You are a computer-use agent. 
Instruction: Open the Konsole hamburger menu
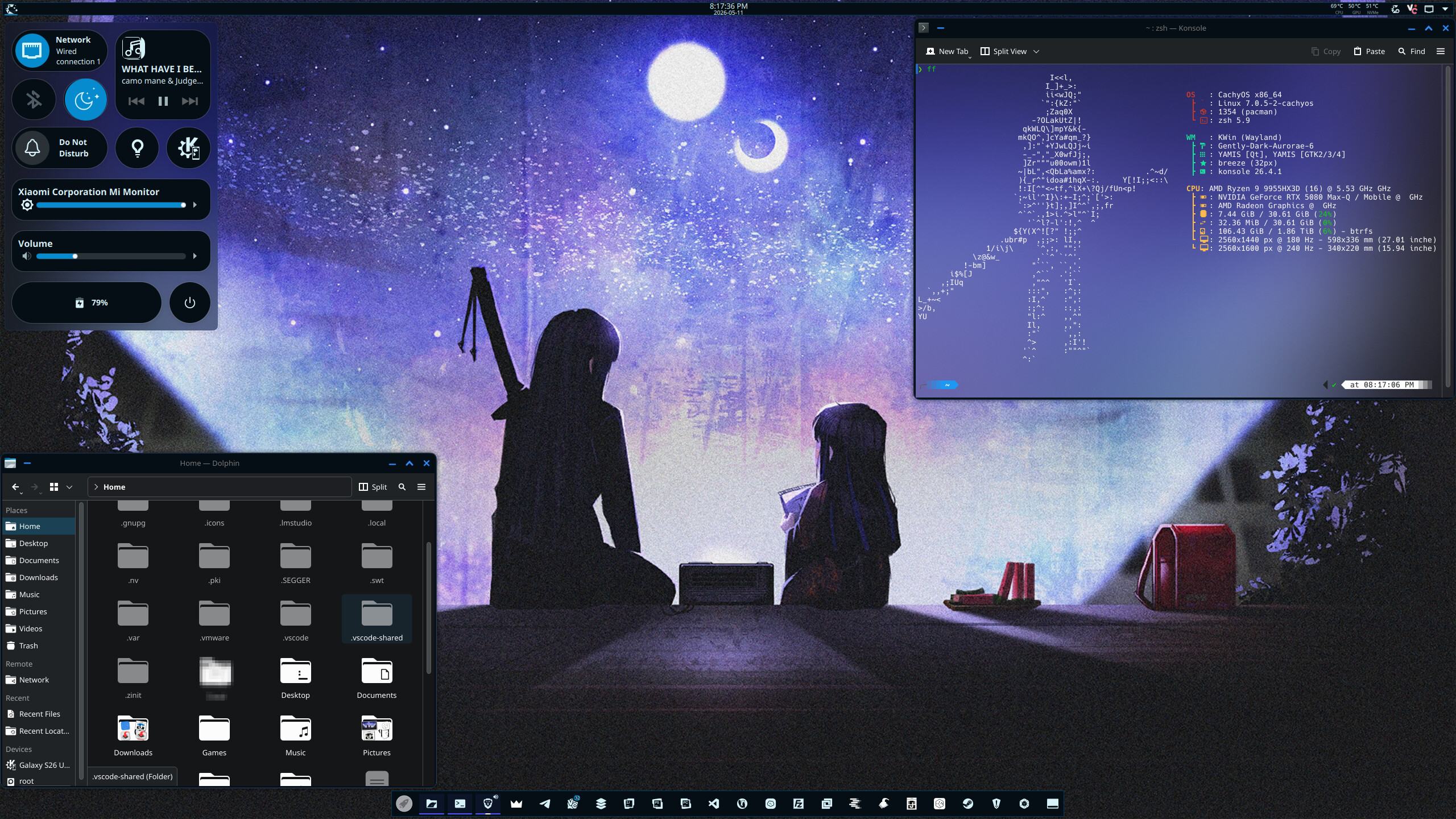click(x=1441, y=51)
